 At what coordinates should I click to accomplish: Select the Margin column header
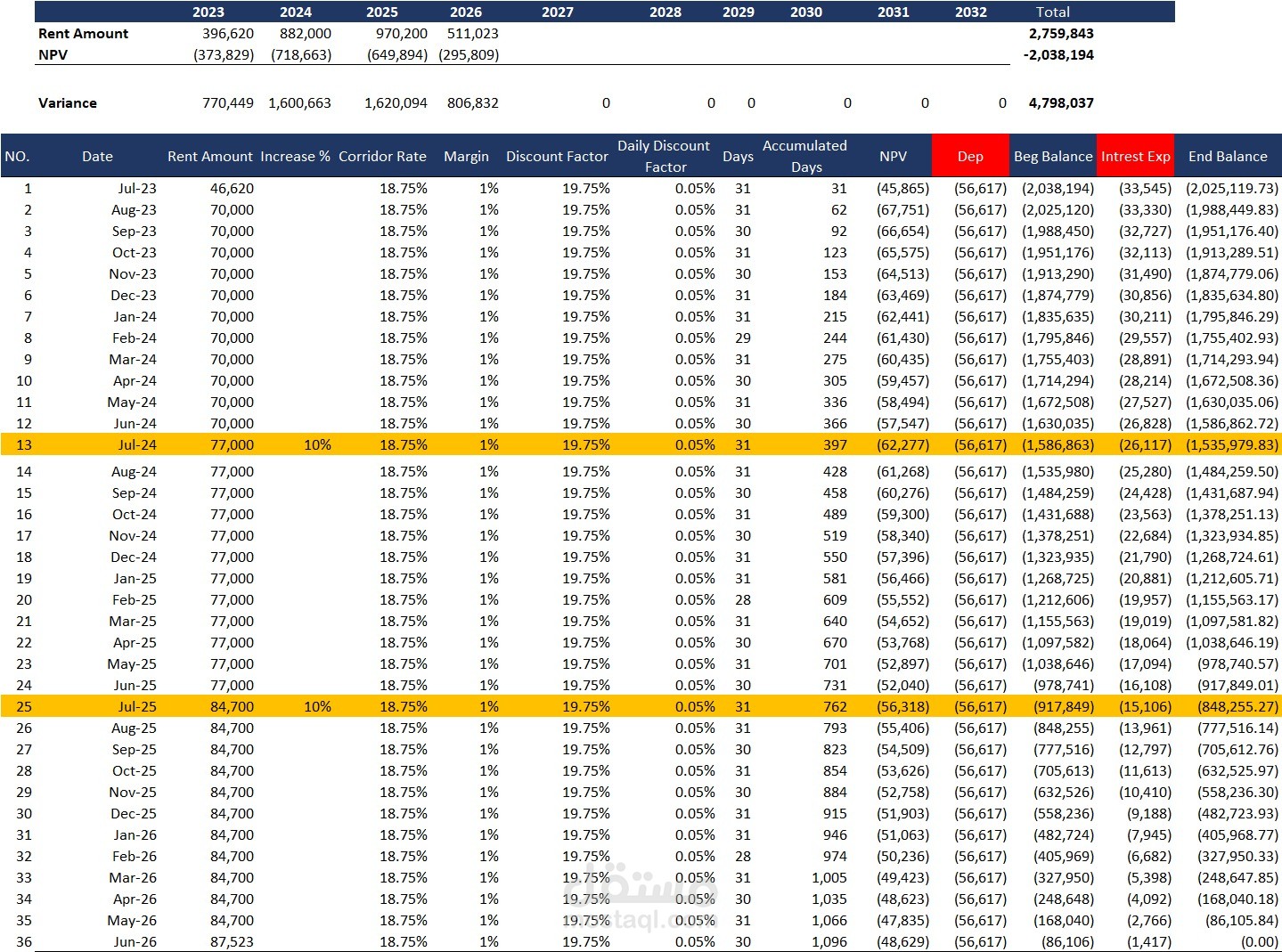[x=466, y=156]
